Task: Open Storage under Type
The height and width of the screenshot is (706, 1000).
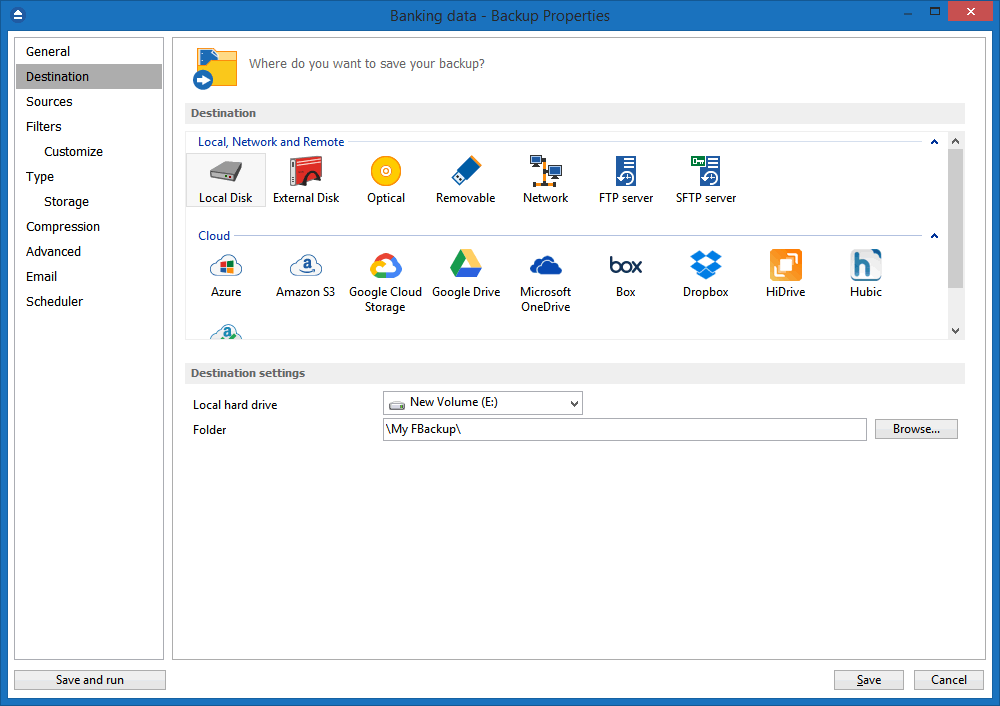Action: (x=89, y=202)
